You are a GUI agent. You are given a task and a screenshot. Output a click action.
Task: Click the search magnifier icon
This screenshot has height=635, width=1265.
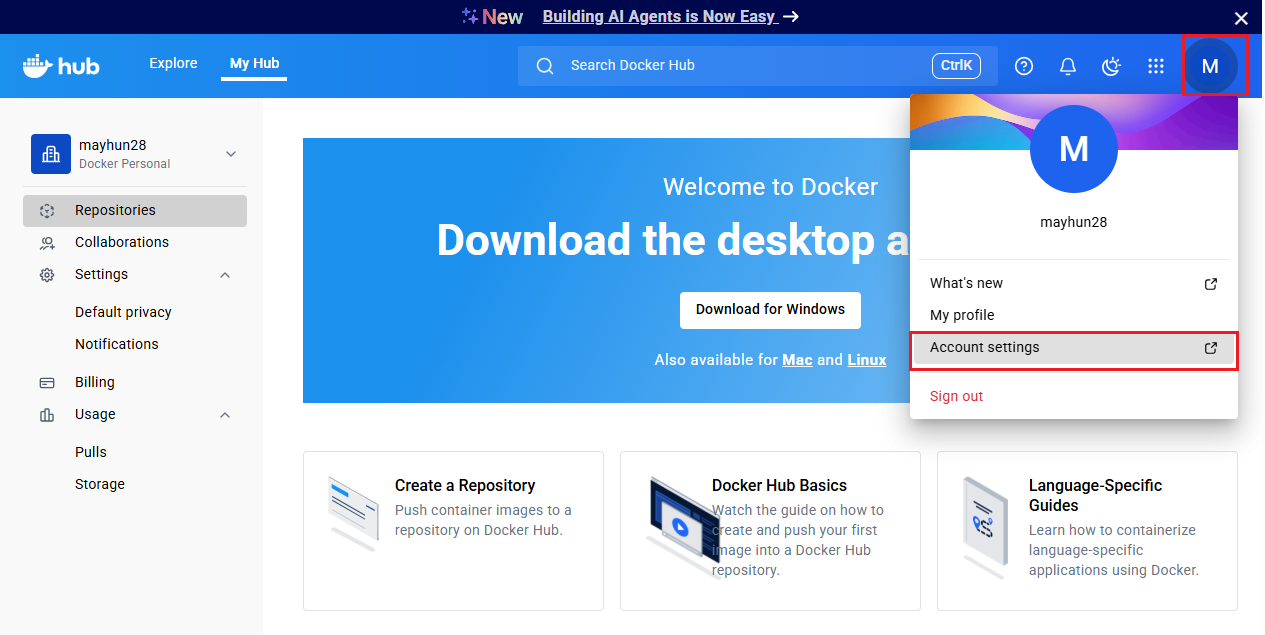pos(545,66)
